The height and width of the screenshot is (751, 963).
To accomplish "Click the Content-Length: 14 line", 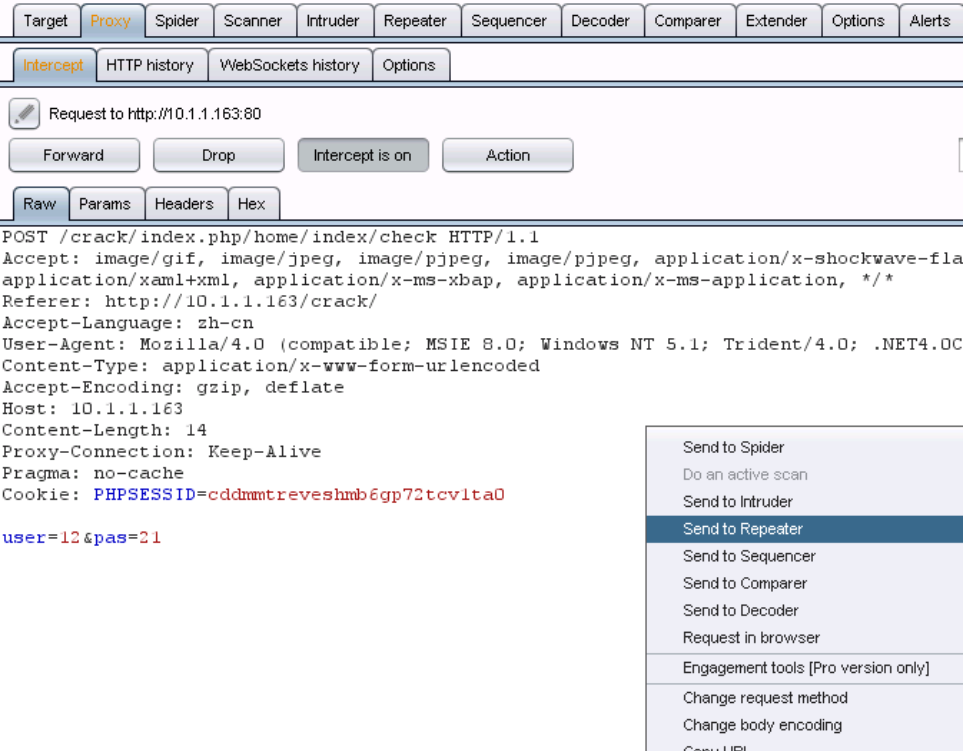I will tap(104, 430).
